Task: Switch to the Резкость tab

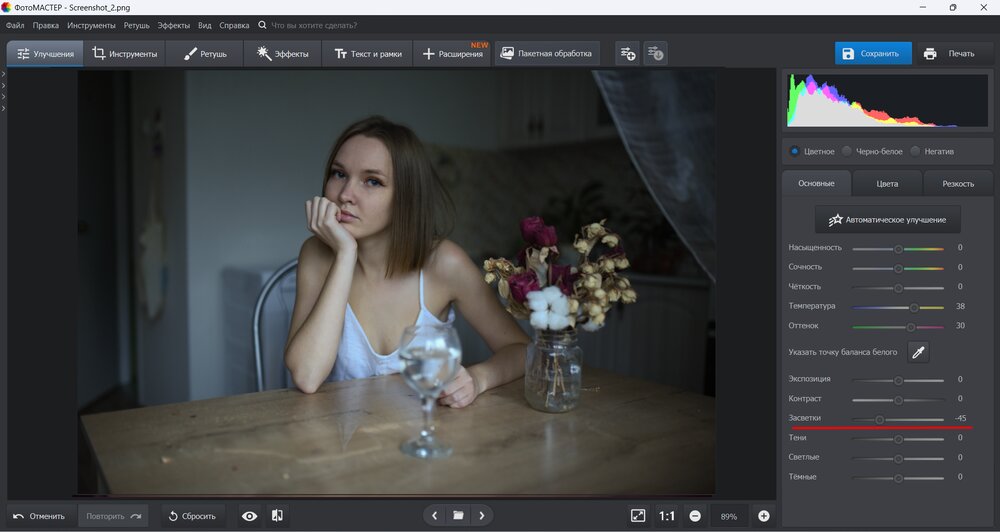Action: (958, 184)
